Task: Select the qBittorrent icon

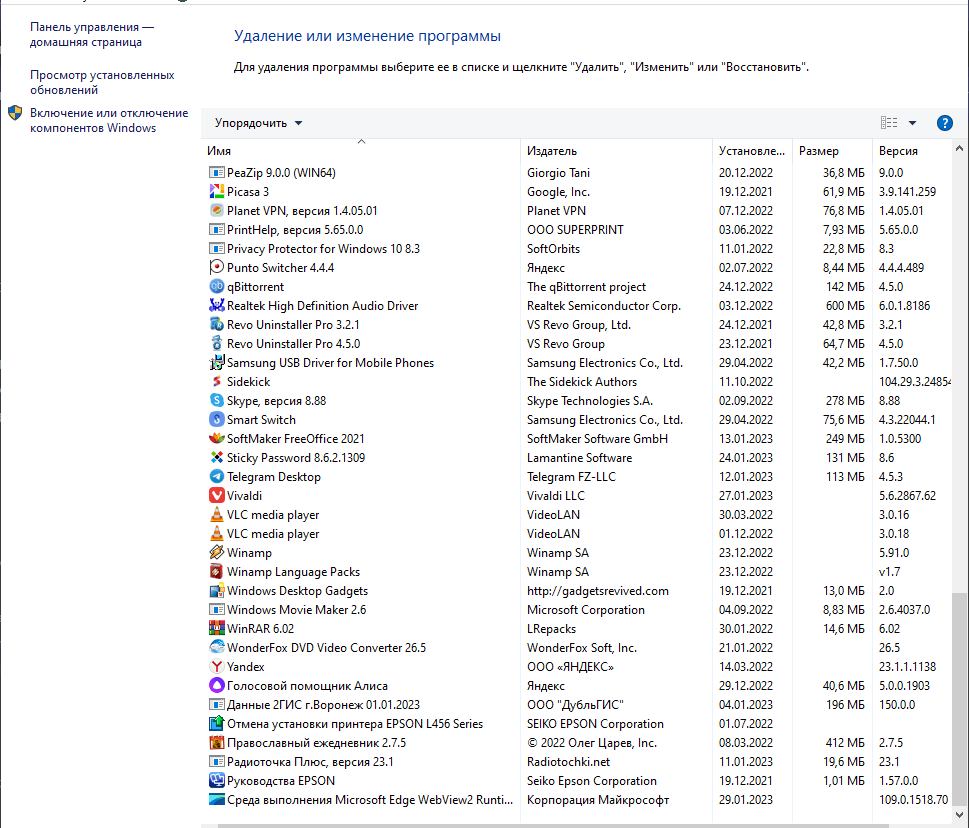Action: 216,287
